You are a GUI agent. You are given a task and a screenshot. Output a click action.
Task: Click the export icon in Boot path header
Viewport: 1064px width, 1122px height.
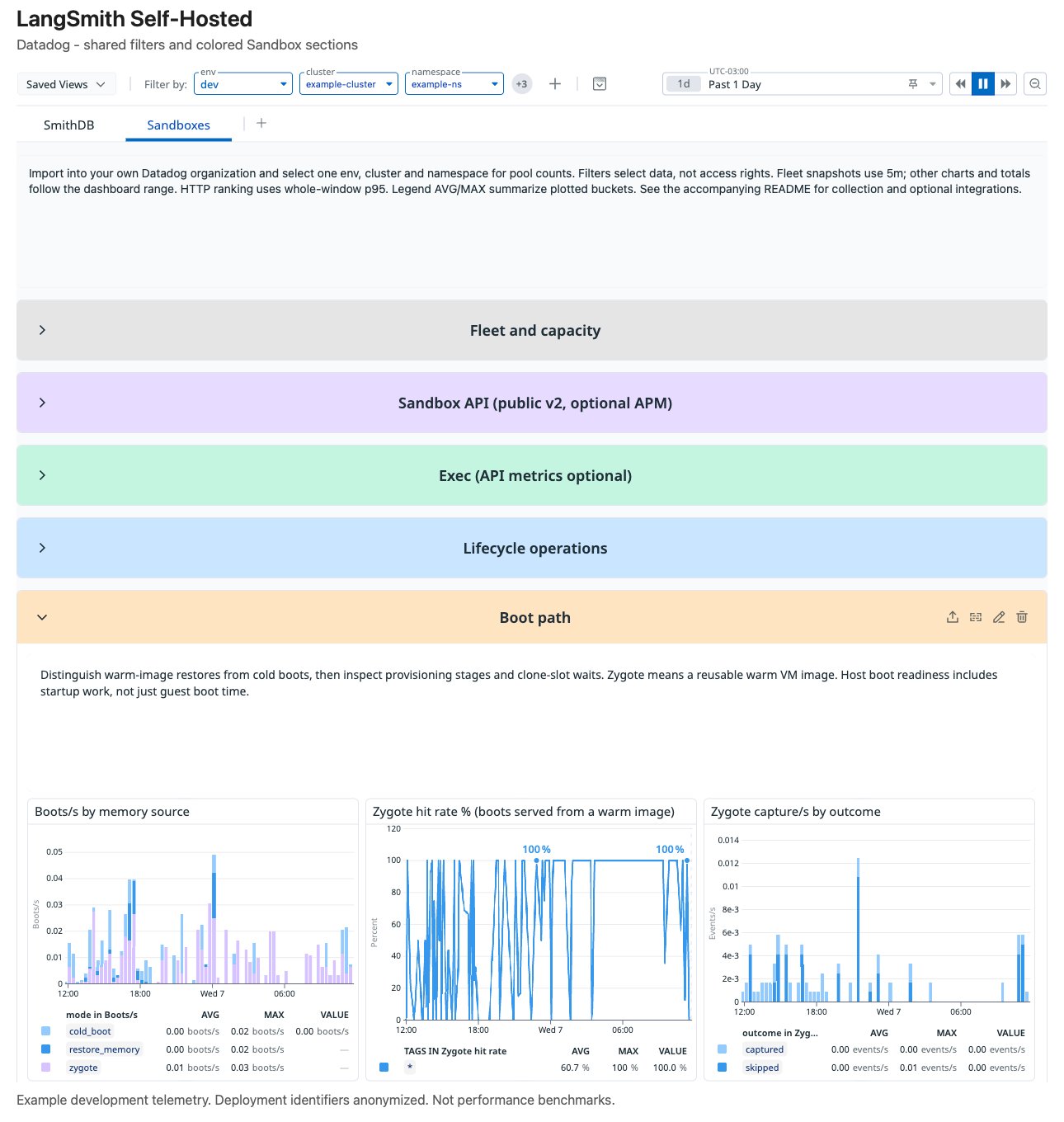[953, 617]
